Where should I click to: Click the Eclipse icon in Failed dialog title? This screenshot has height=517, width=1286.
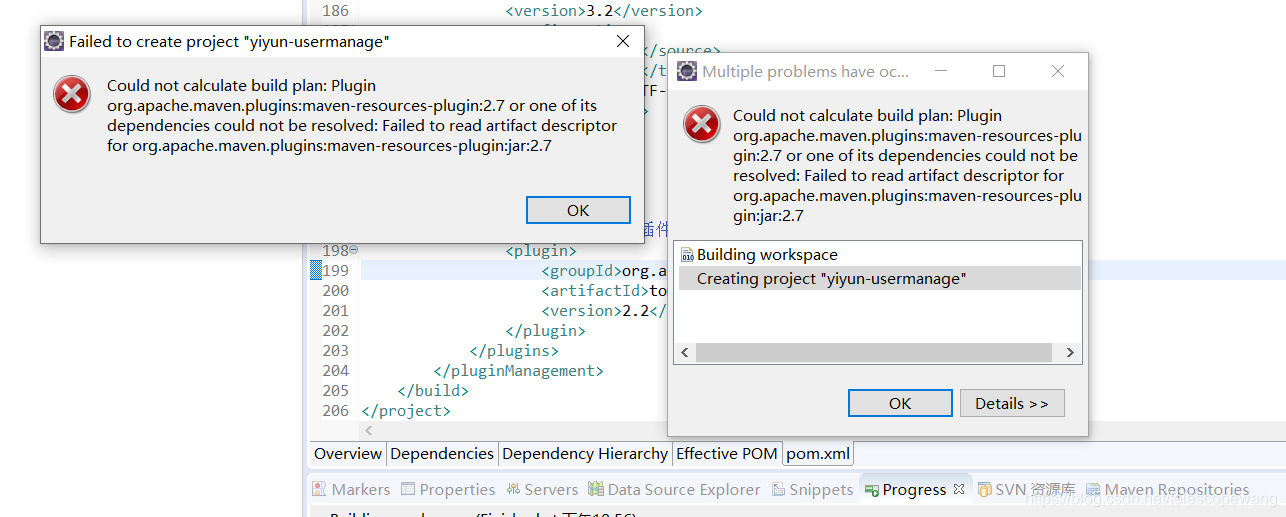[x=54, y=41]
